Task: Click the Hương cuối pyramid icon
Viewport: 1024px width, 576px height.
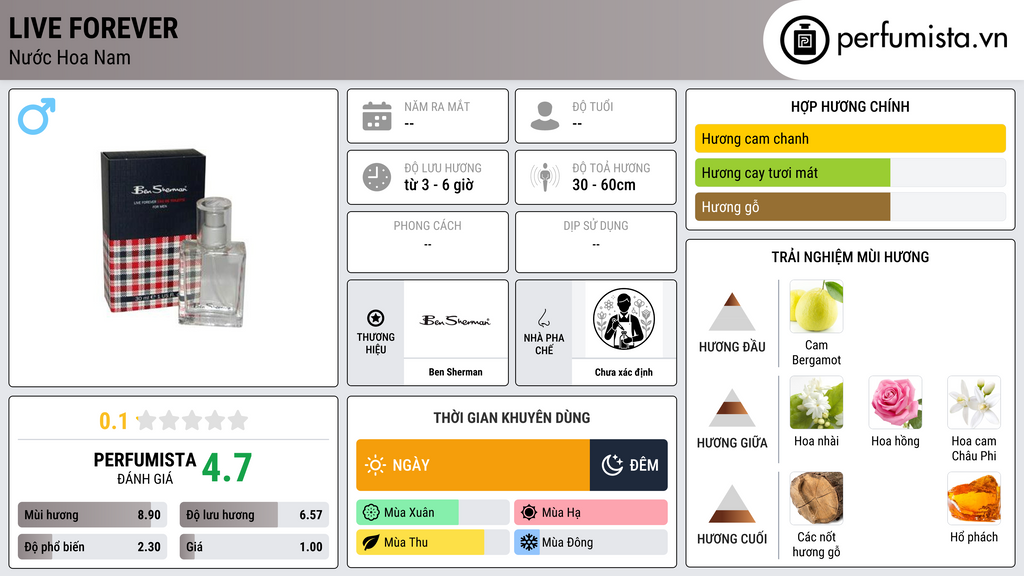Action: pos(732,504)
